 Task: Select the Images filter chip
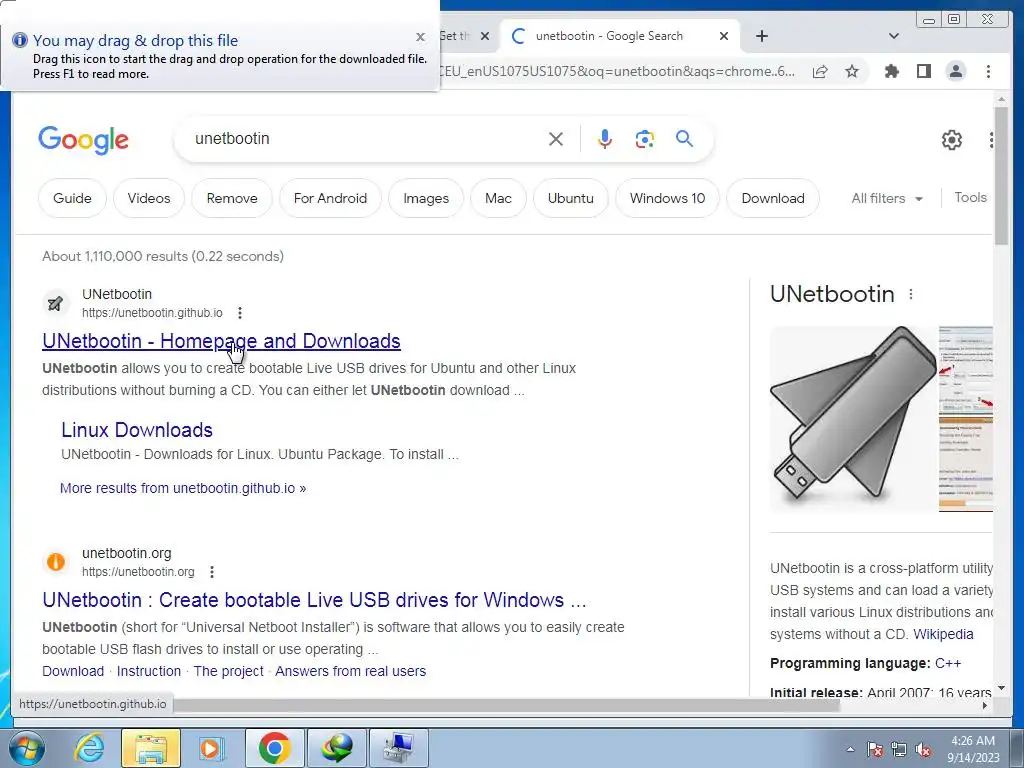tap(426, 199)
